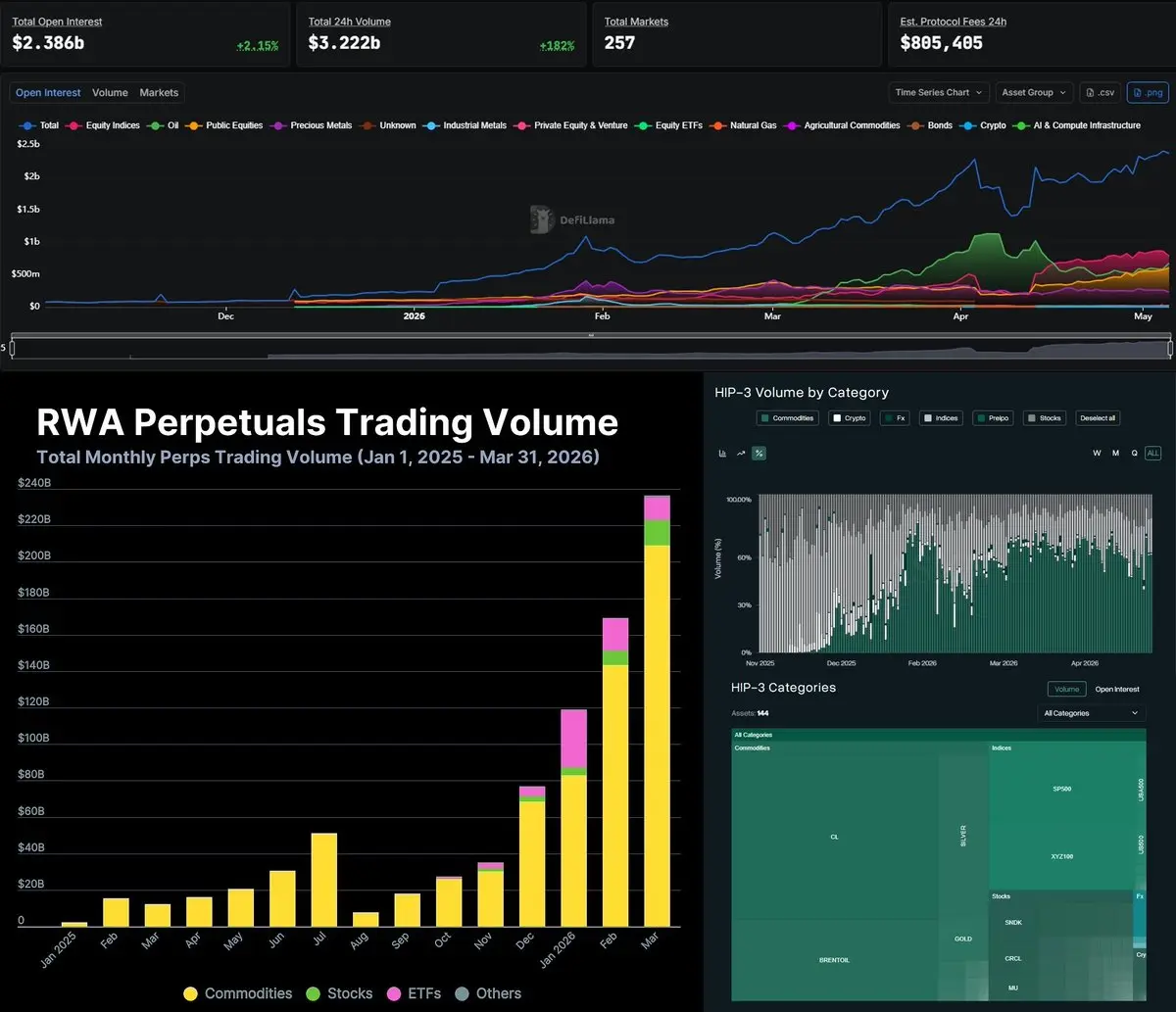Toggle the Commodities category filter
Viewport: 1176px width, 1012px height.
[x=787, y=418]
